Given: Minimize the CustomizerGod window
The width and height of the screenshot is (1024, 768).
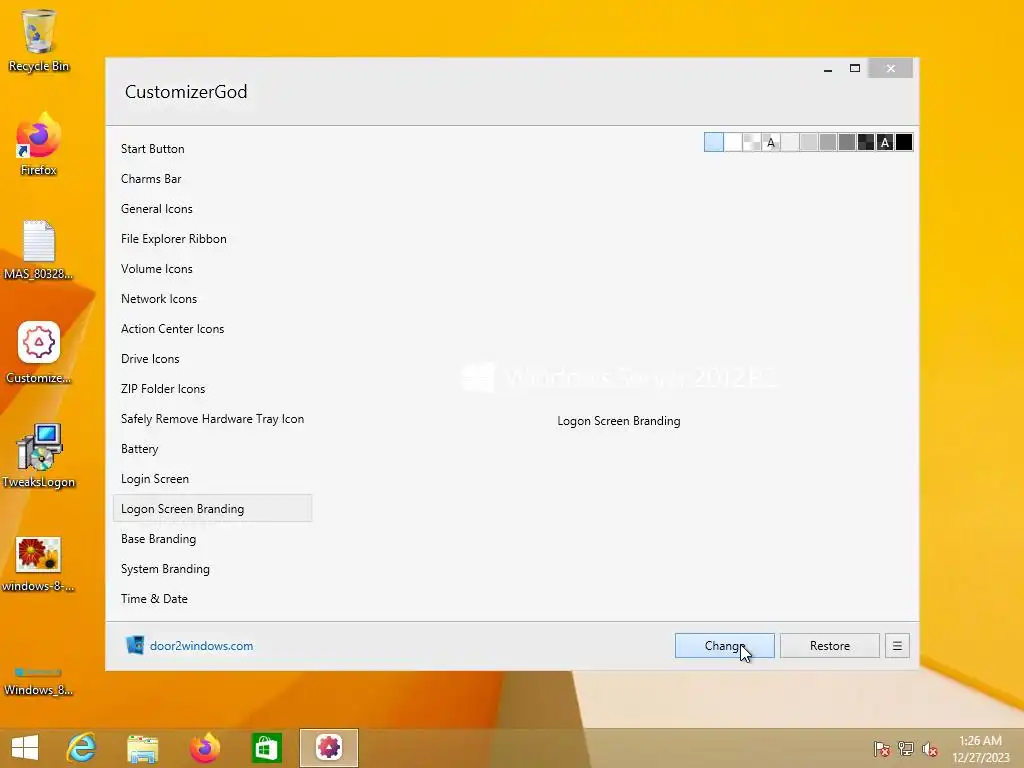Looking at the screenshot, I should [828, 69].
